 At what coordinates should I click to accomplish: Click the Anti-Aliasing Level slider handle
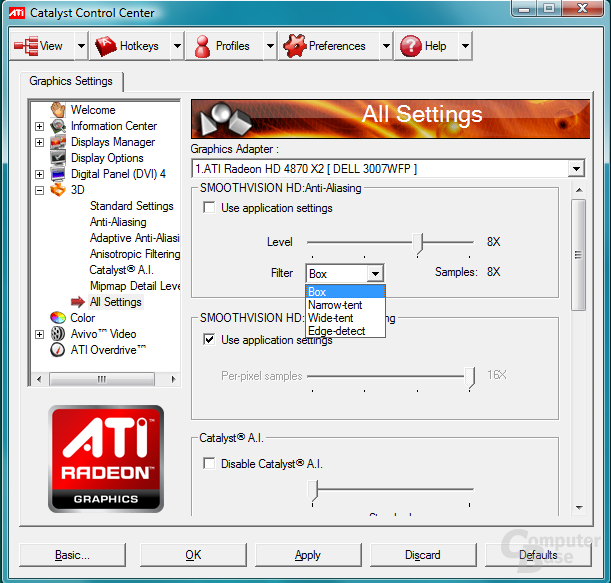click(x=418, y=244)
